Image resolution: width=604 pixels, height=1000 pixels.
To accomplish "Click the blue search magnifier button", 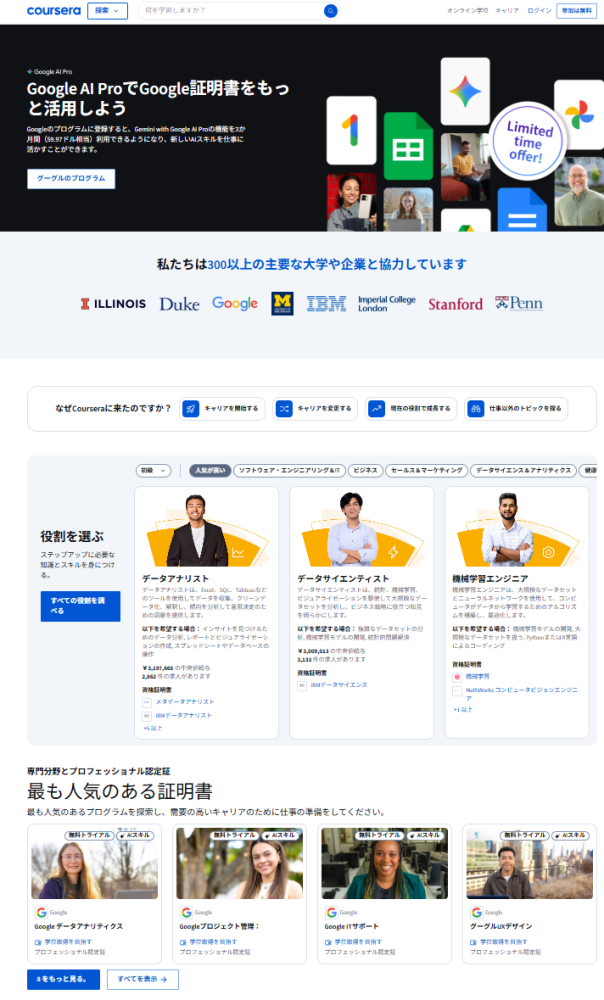I will [x=330, y=11].
